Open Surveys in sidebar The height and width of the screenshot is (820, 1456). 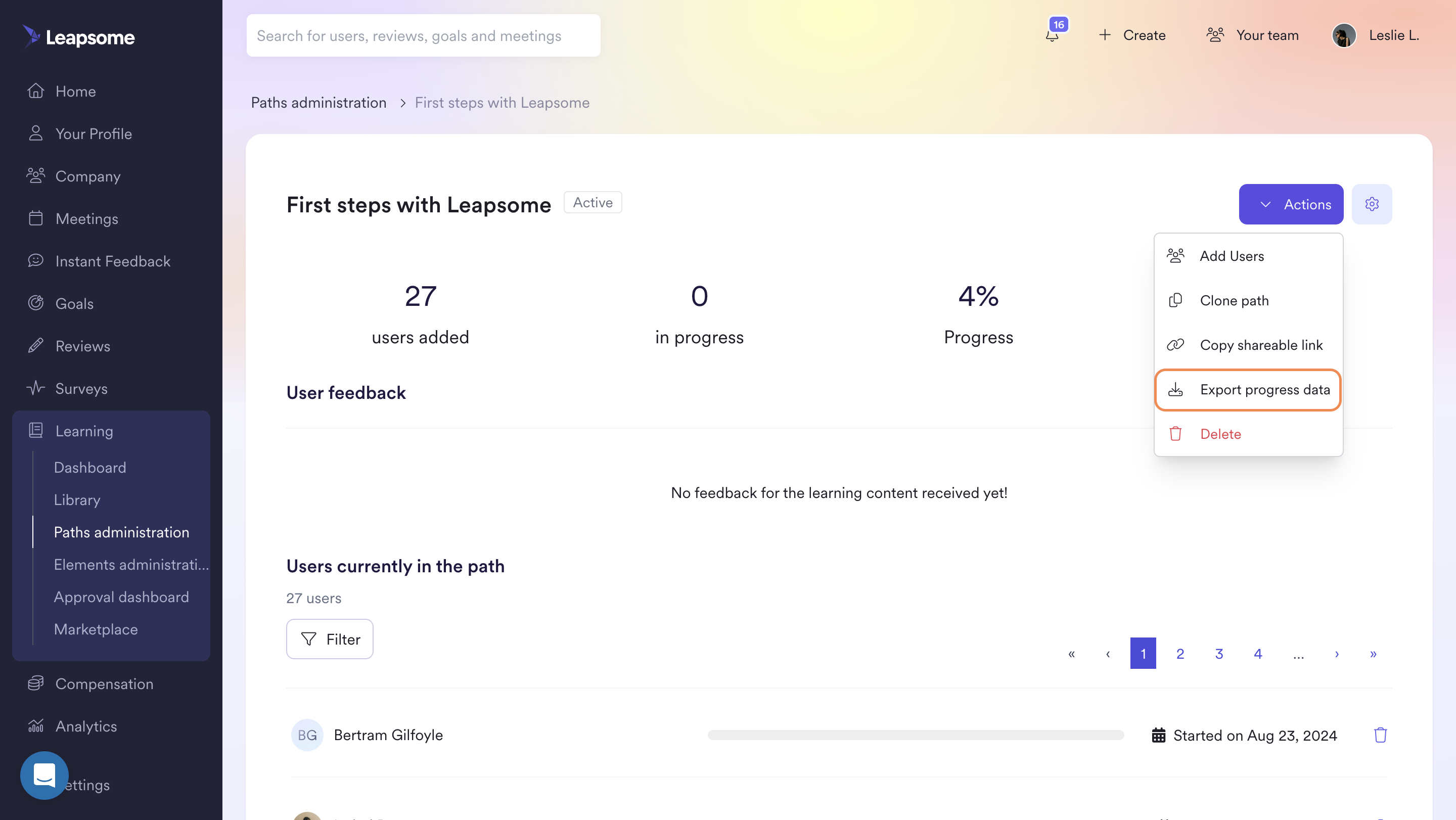coord(67,388)
